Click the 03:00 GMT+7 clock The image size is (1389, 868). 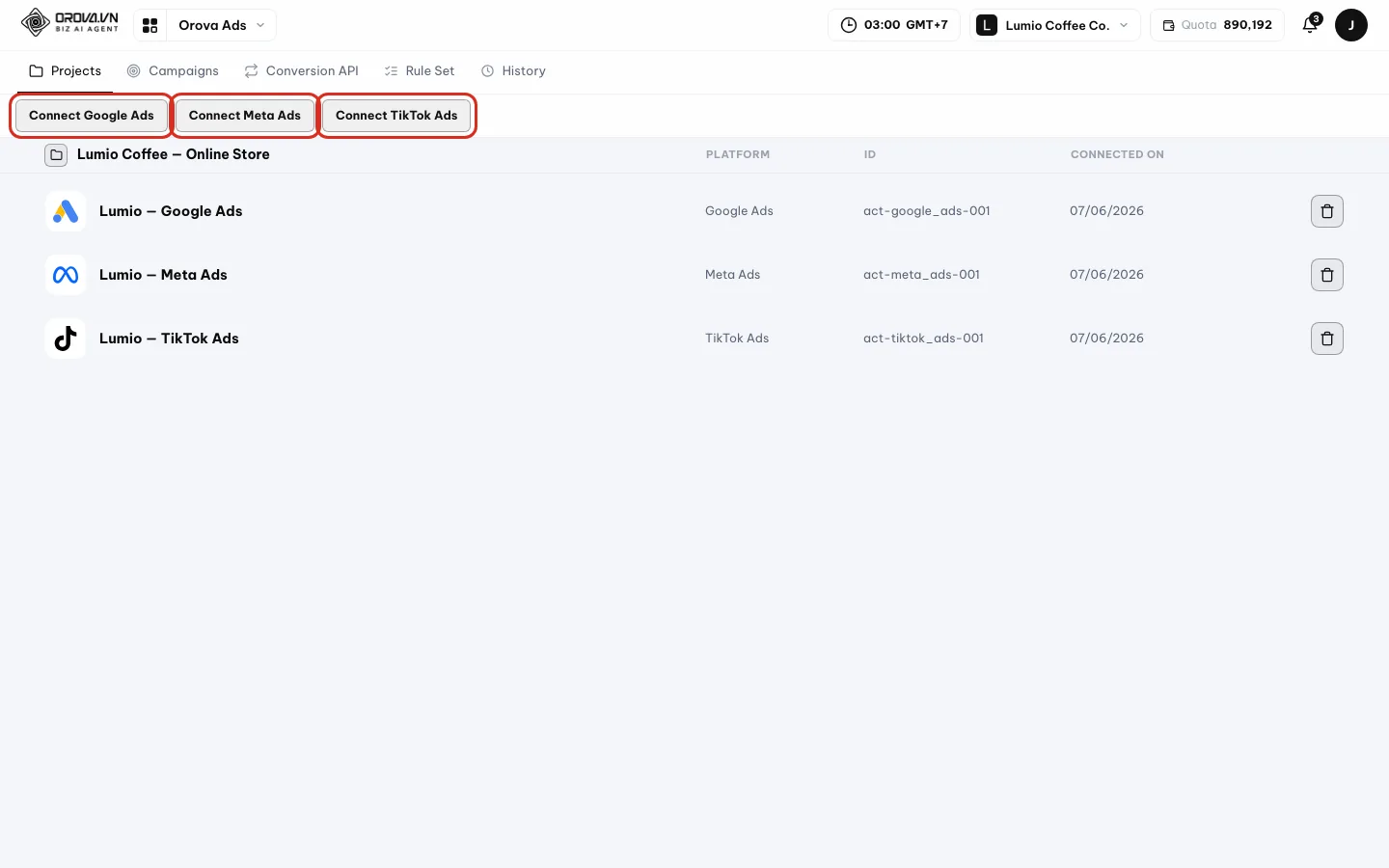click(x=894, y=25)
